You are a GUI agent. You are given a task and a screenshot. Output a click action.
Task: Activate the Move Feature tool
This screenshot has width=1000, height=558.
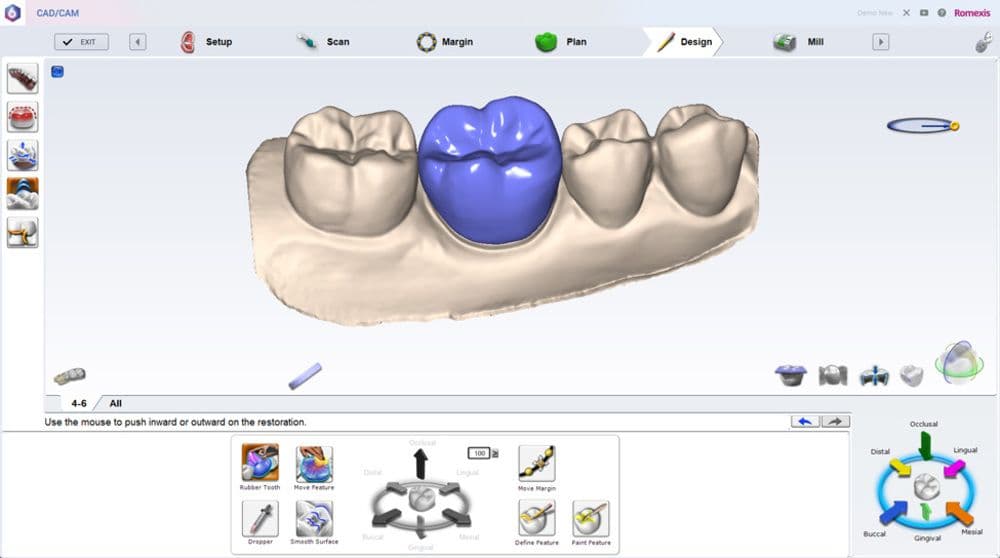click(x=314, y=463)
